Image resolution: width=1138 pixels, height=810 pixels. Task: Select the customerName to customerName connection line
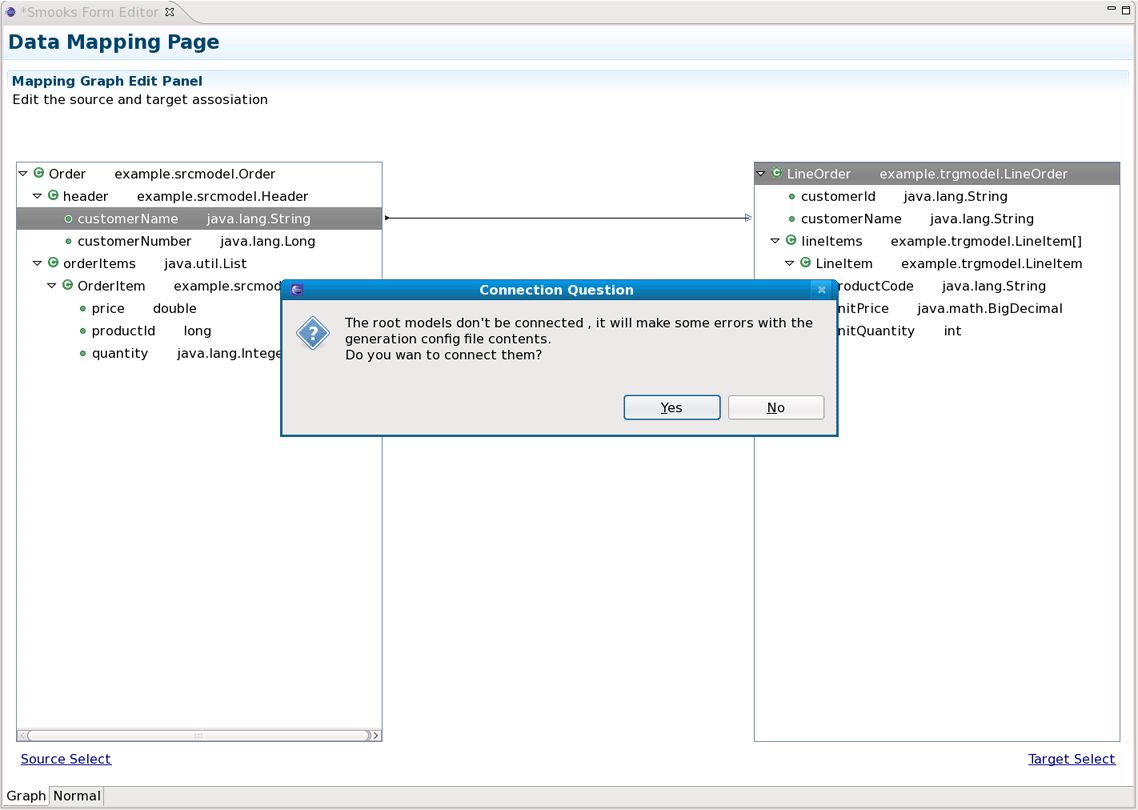tap(568, 218)
